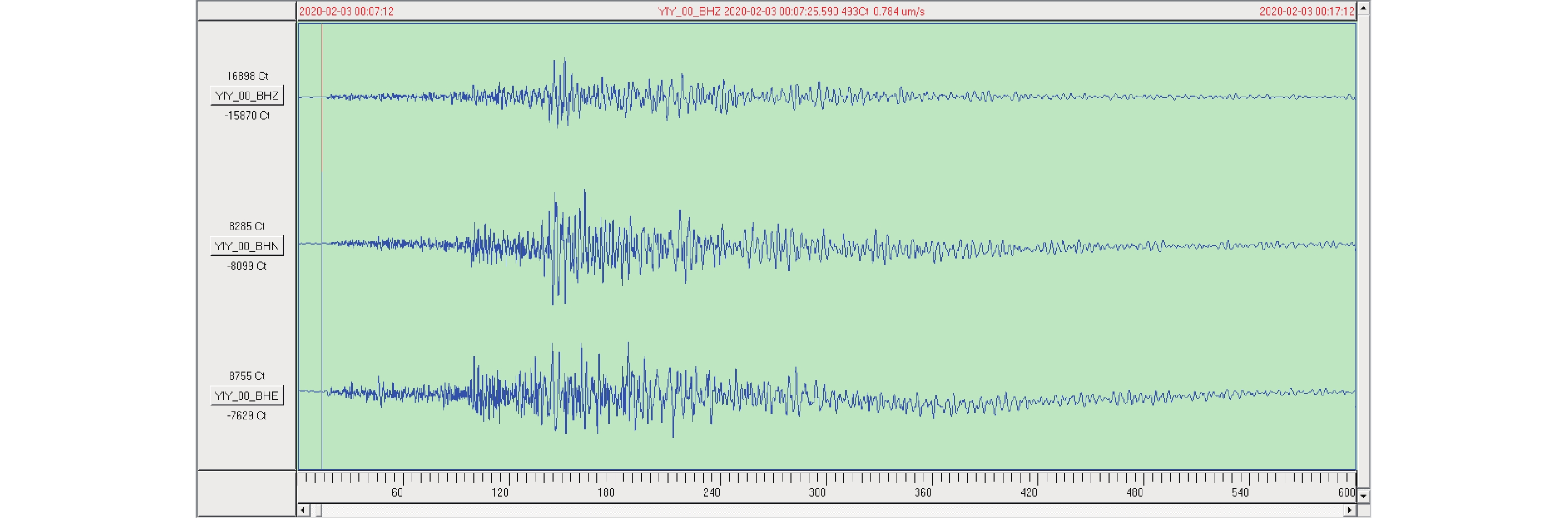Click the -8099 Ct minimum amplitude label

[246, 266]
